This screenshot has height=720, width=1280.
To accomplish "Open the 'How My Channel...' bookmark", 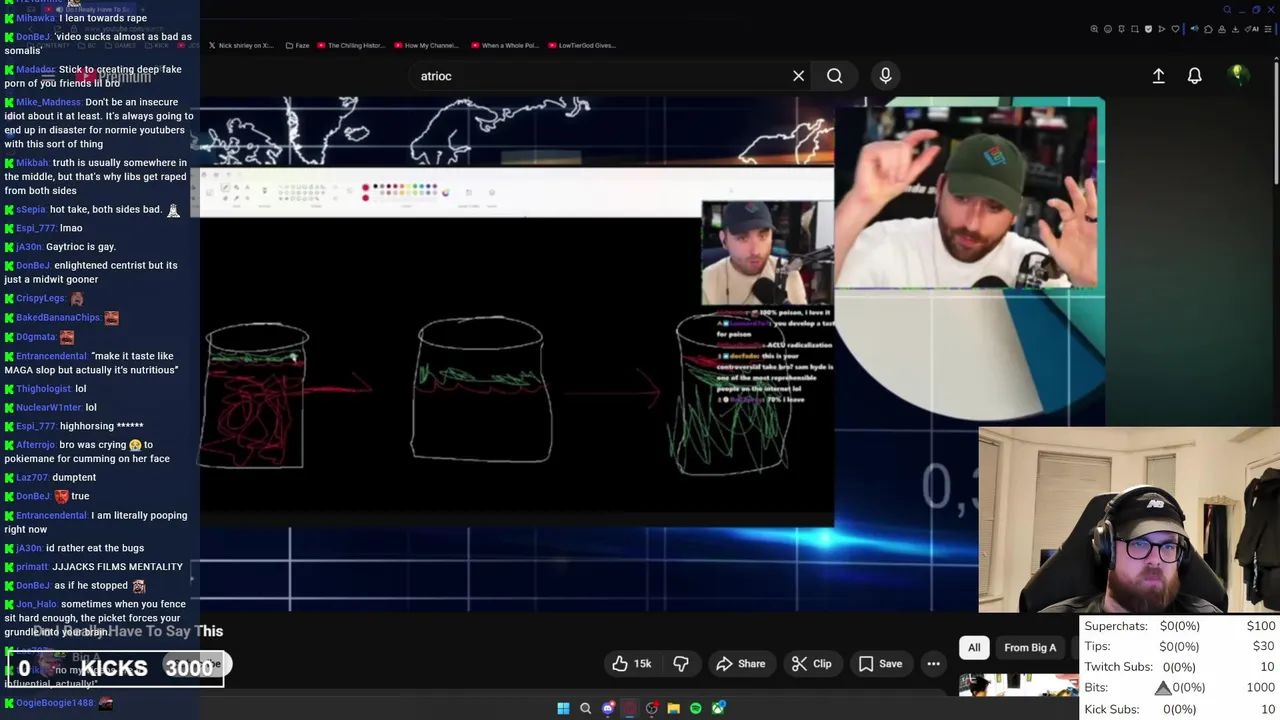I will (427, 45).
